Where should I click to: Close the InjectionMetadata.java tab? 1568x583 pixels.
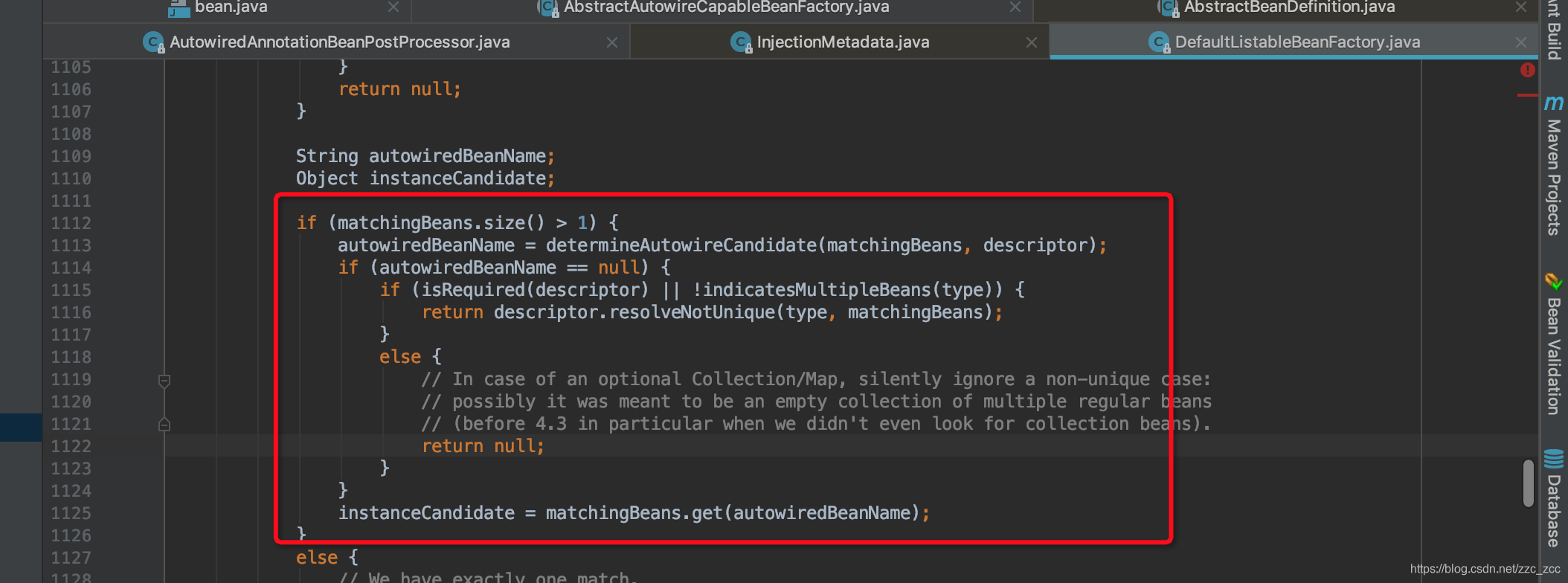(1032, 42)
